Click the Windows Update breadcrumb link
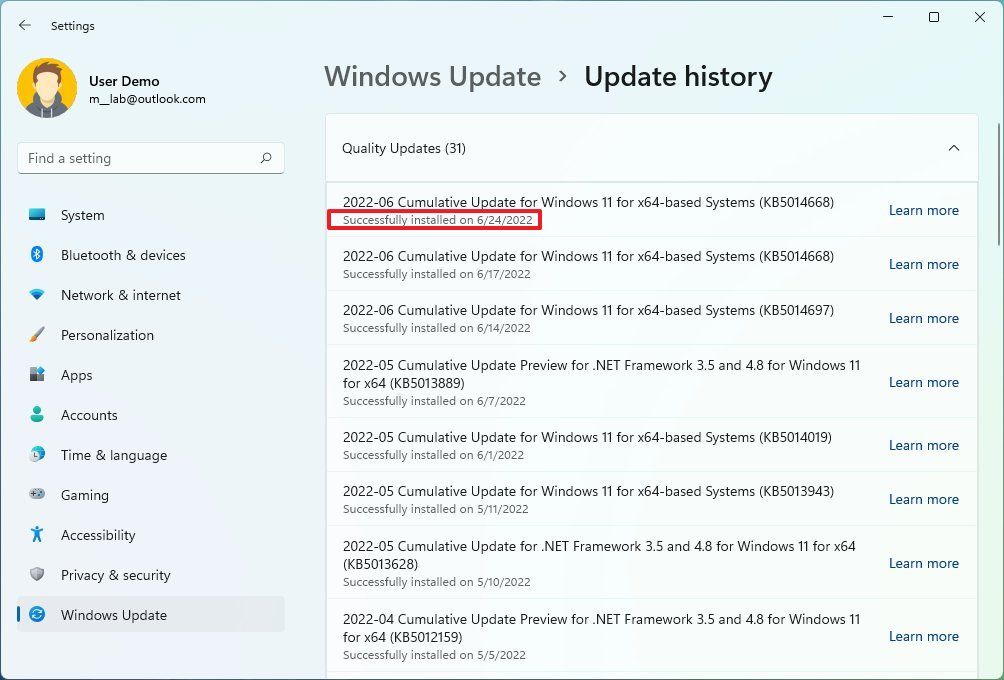This screenshot has height=680, width=1004. [432, 77]
